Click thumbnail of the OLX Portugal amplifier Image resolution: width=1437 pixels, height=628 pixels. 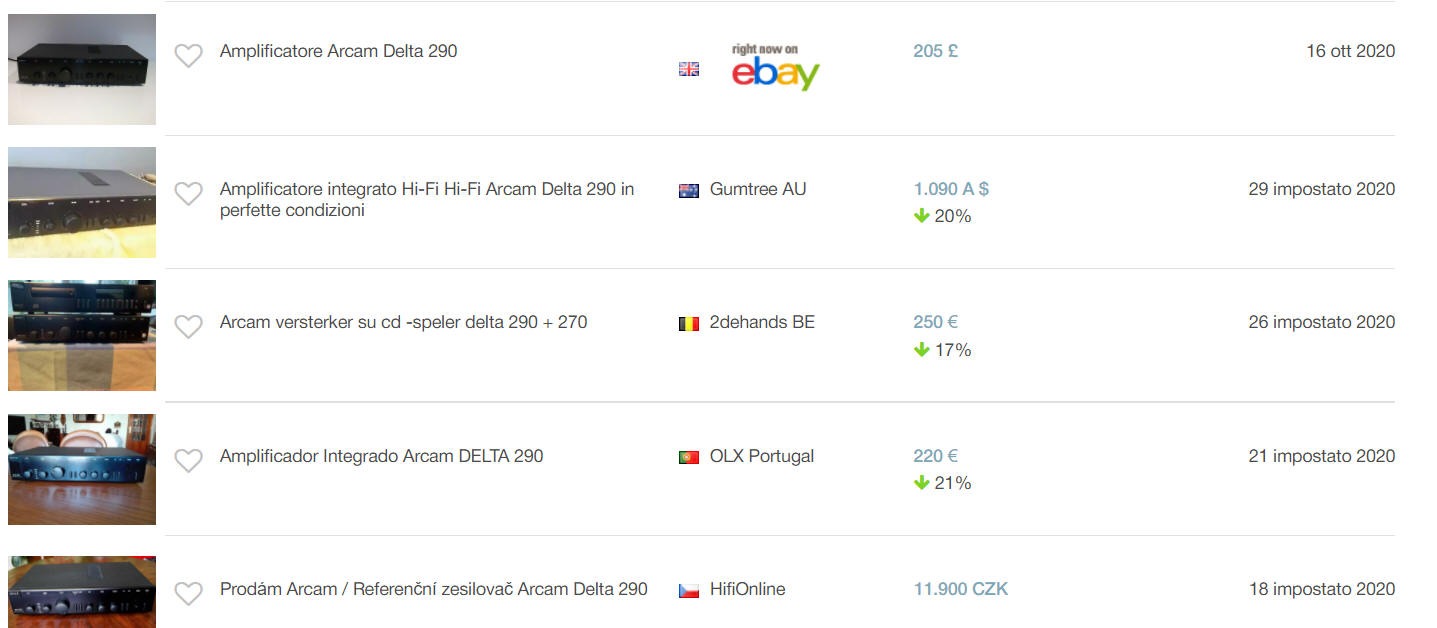(x=82, y=469)
